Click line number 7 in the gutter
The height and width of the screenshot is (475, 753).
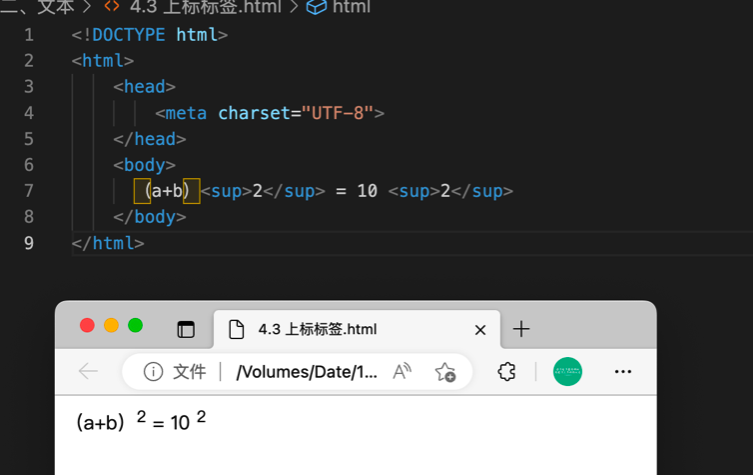tap(28, 190)
